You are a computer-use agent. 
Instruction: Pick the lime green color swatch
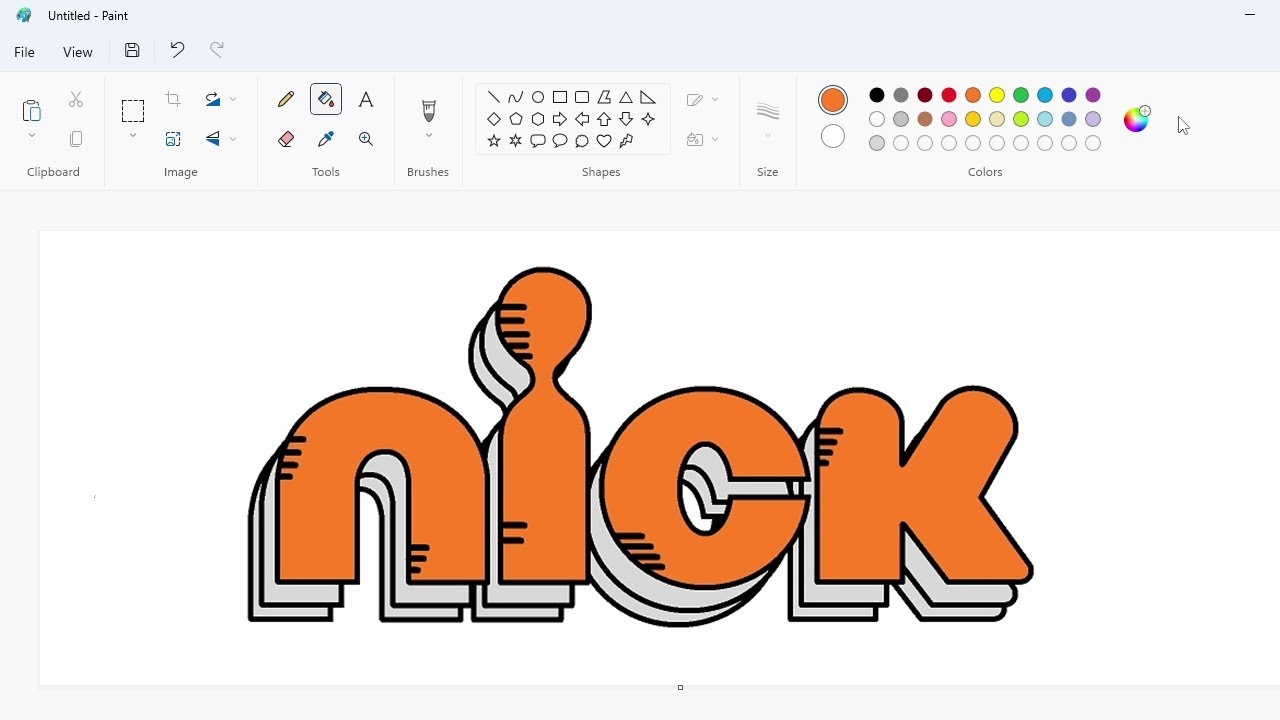click(x=1021, y=119)
